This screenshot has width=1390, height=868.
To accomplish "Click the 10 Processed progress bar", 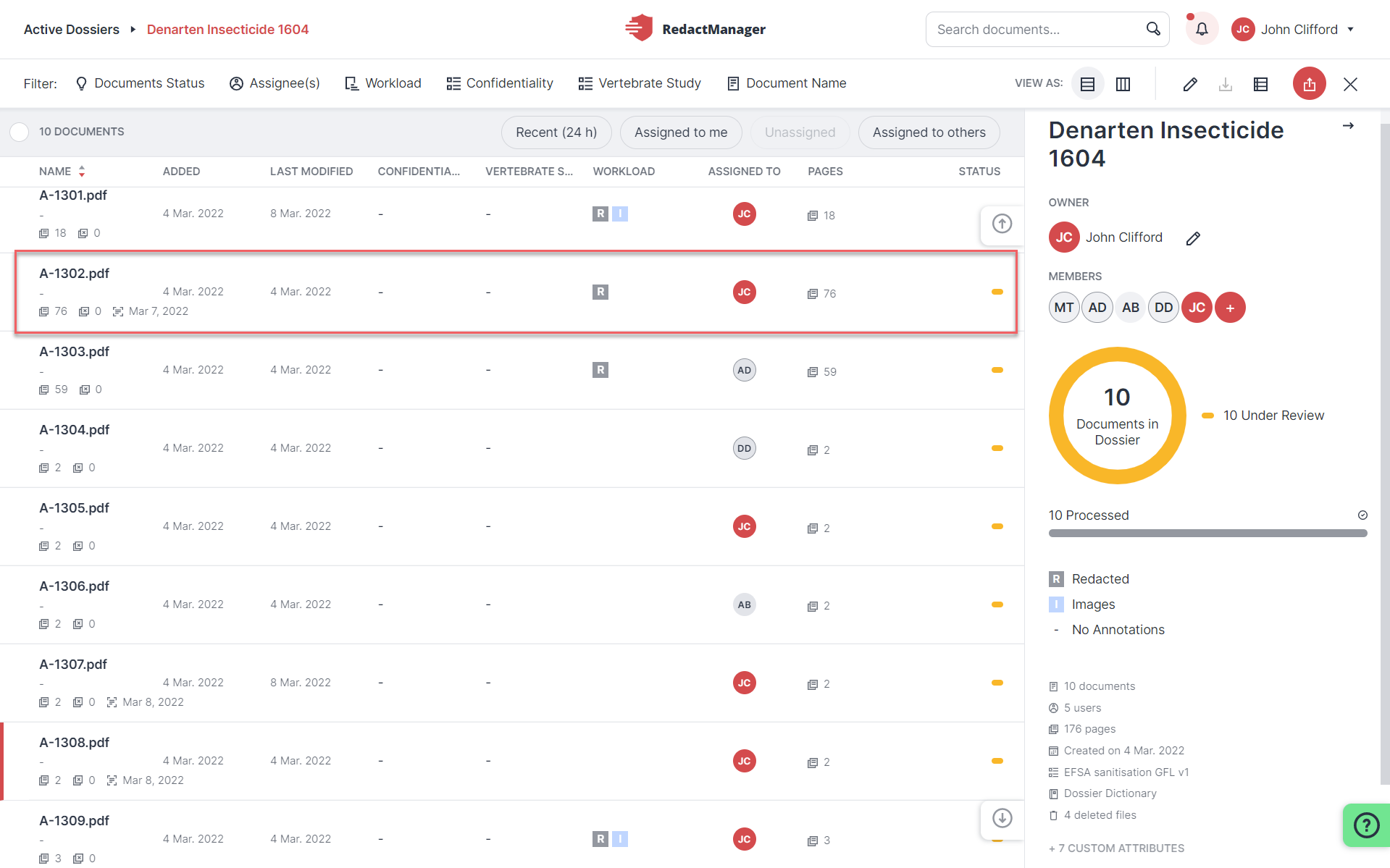I will pos(1207,534).
